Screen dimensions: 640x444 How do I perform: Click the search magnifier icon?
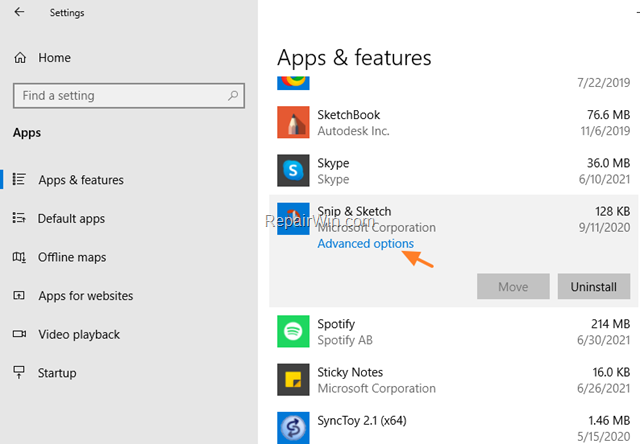(x=233, y=96)
